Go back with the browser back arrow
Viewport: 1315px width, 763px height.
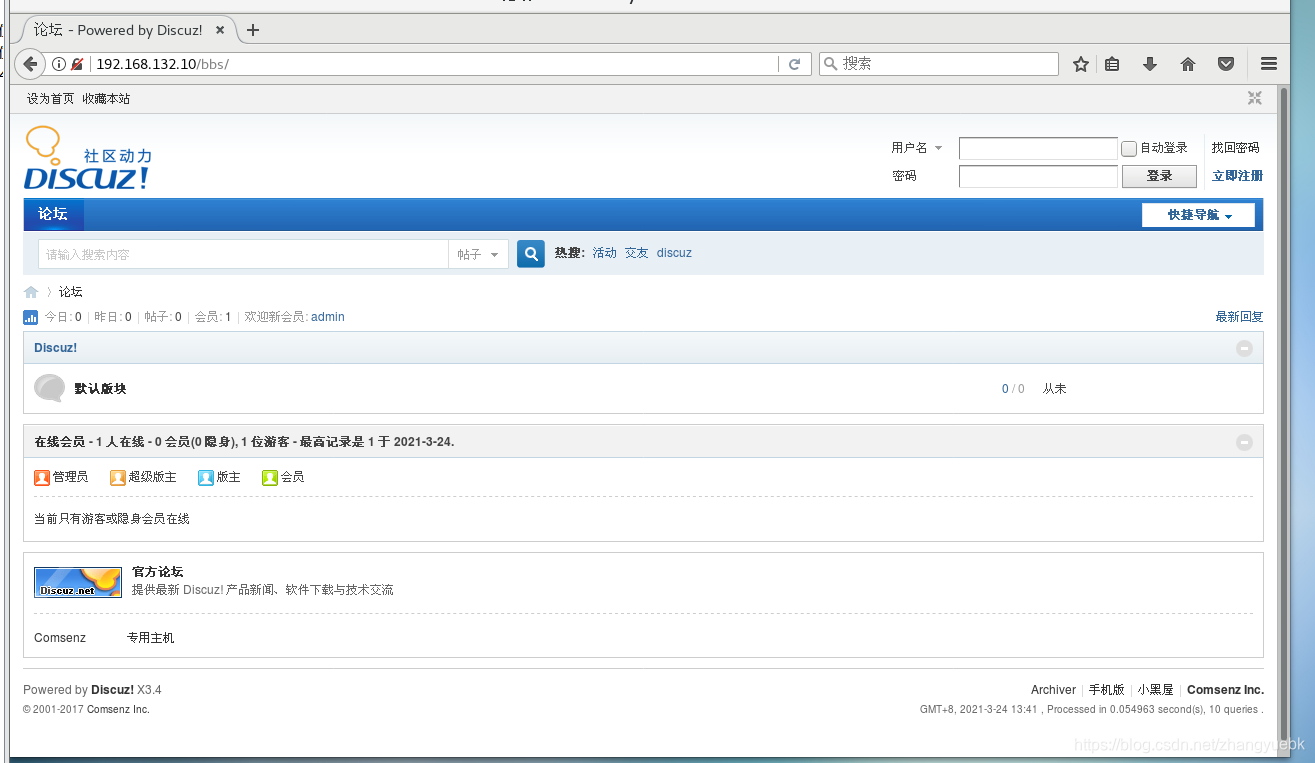coord(30,64)
